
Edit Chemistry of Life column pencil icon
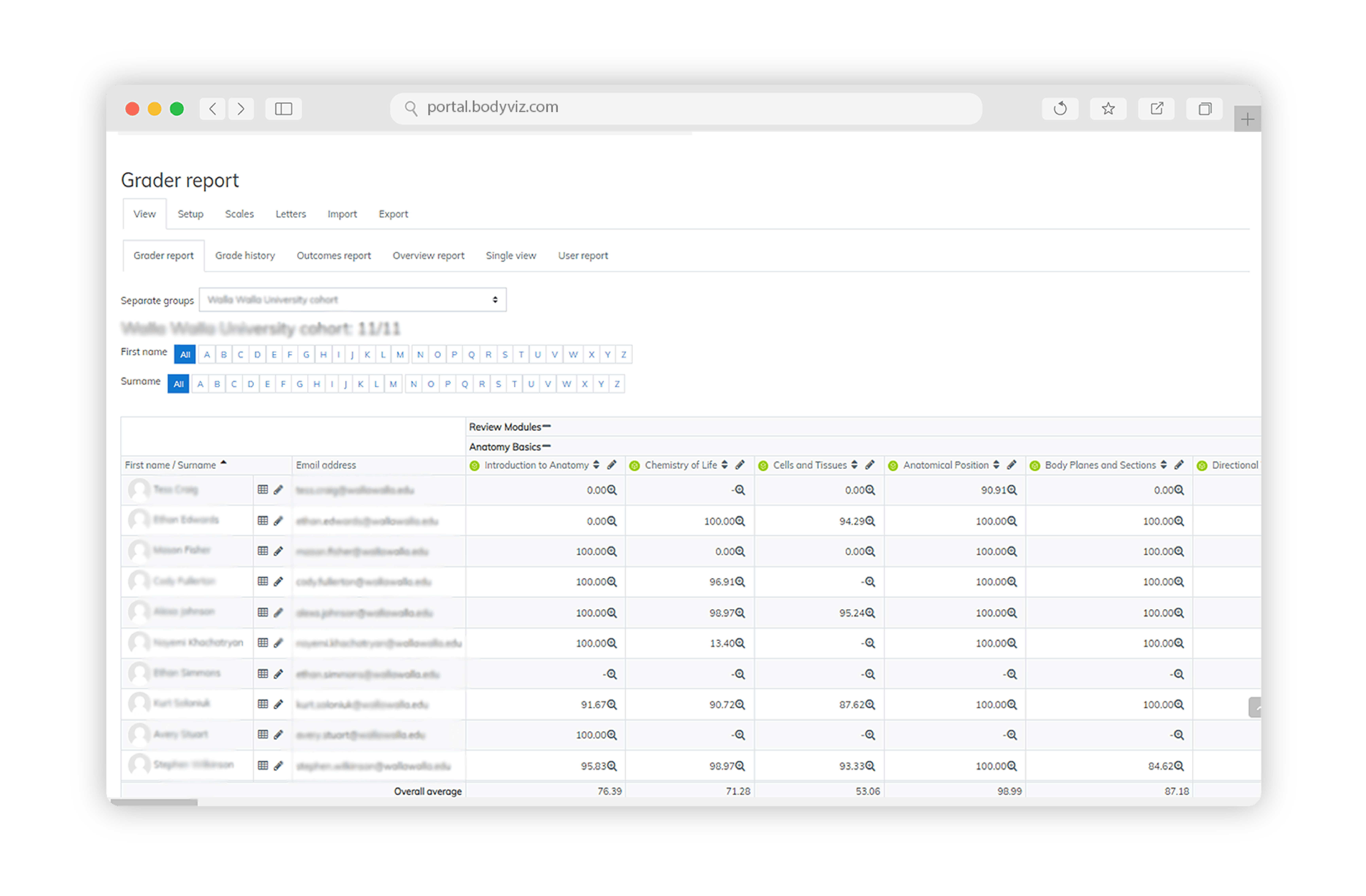coord(740,465)
